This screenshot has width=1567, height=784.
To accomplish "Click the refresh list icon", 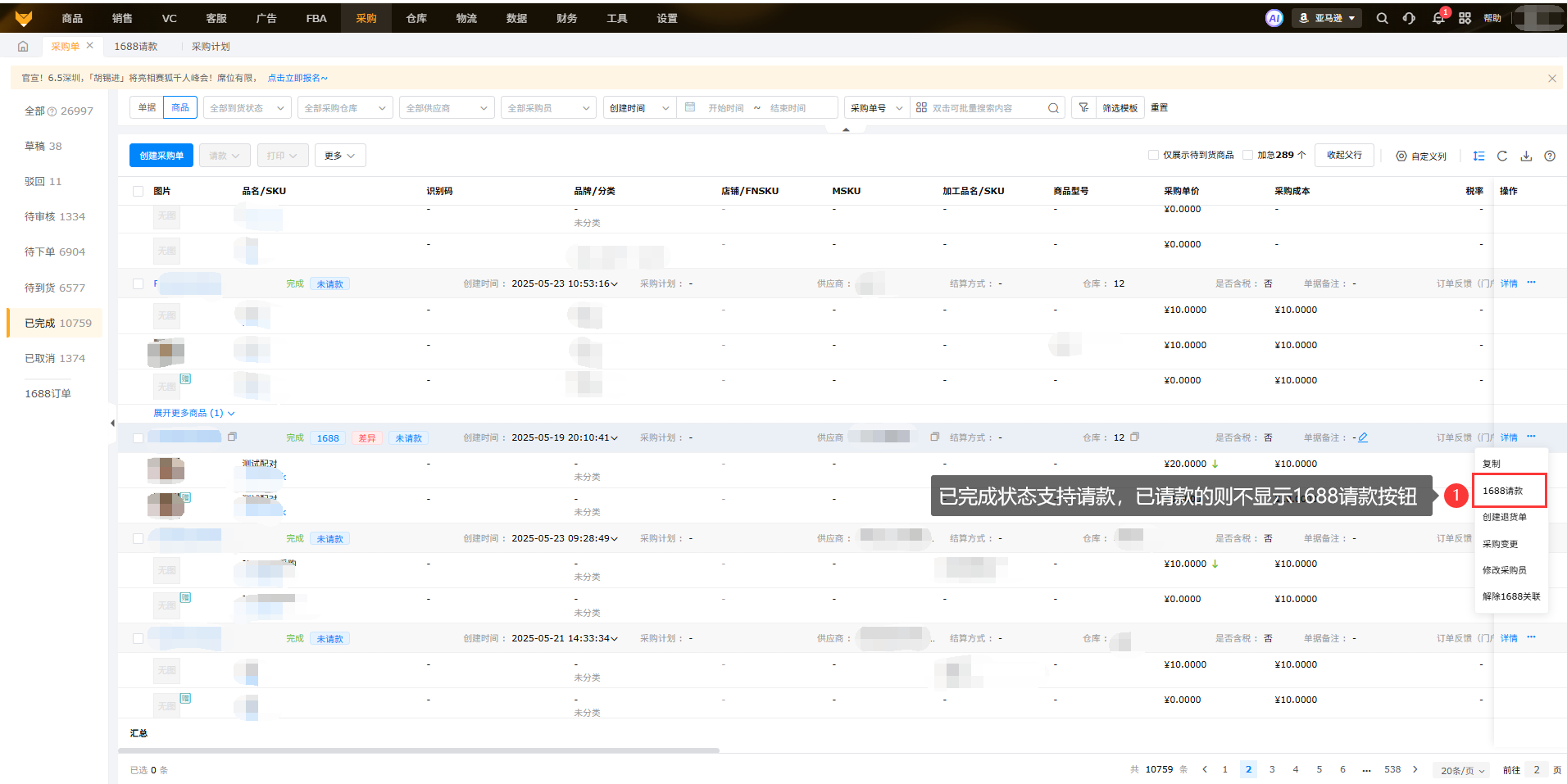I will pos(1502,156).
